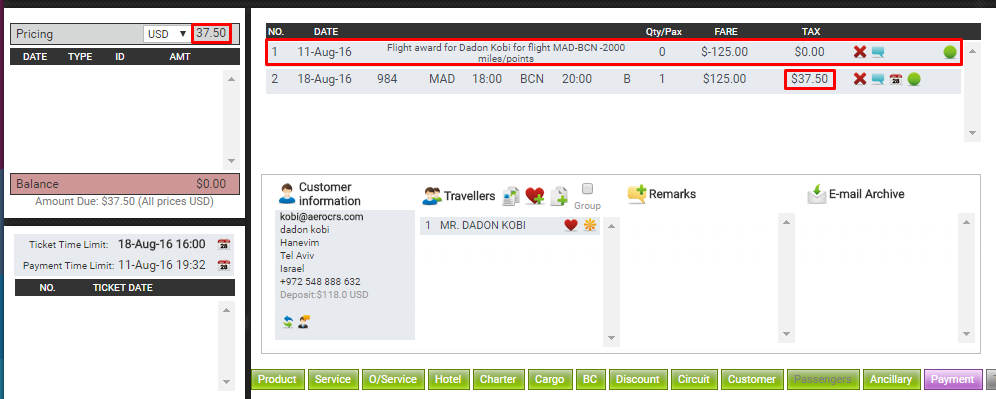Open the Ancillary tab button
Image resolution: width=996 pixels, height=399 pixels.
pyautogui.click(x=891, y=379)
